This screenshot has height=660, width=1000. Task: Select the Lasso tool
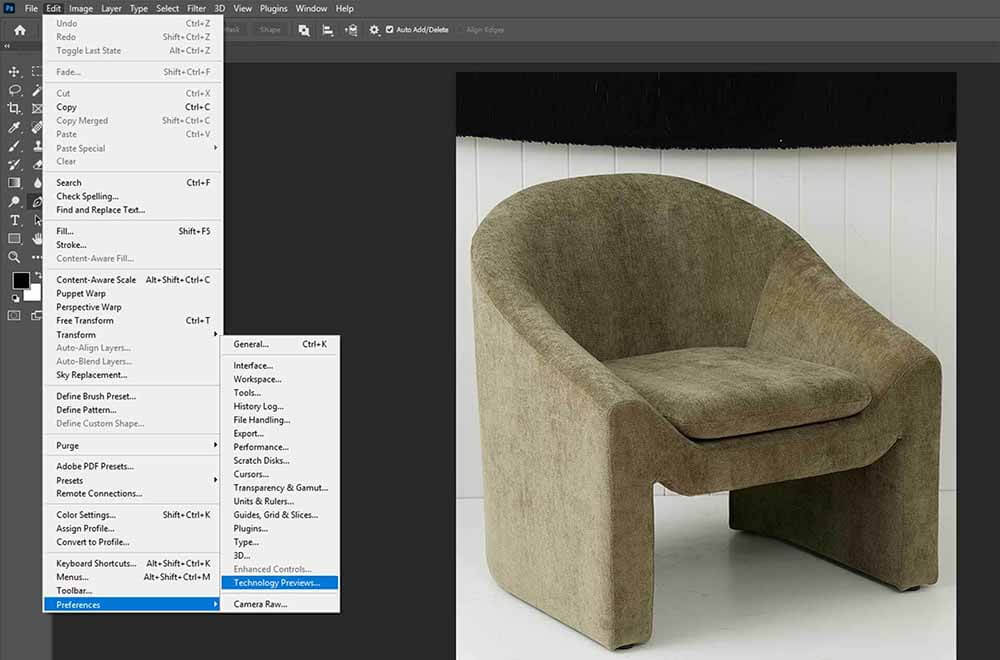point(14,90)
